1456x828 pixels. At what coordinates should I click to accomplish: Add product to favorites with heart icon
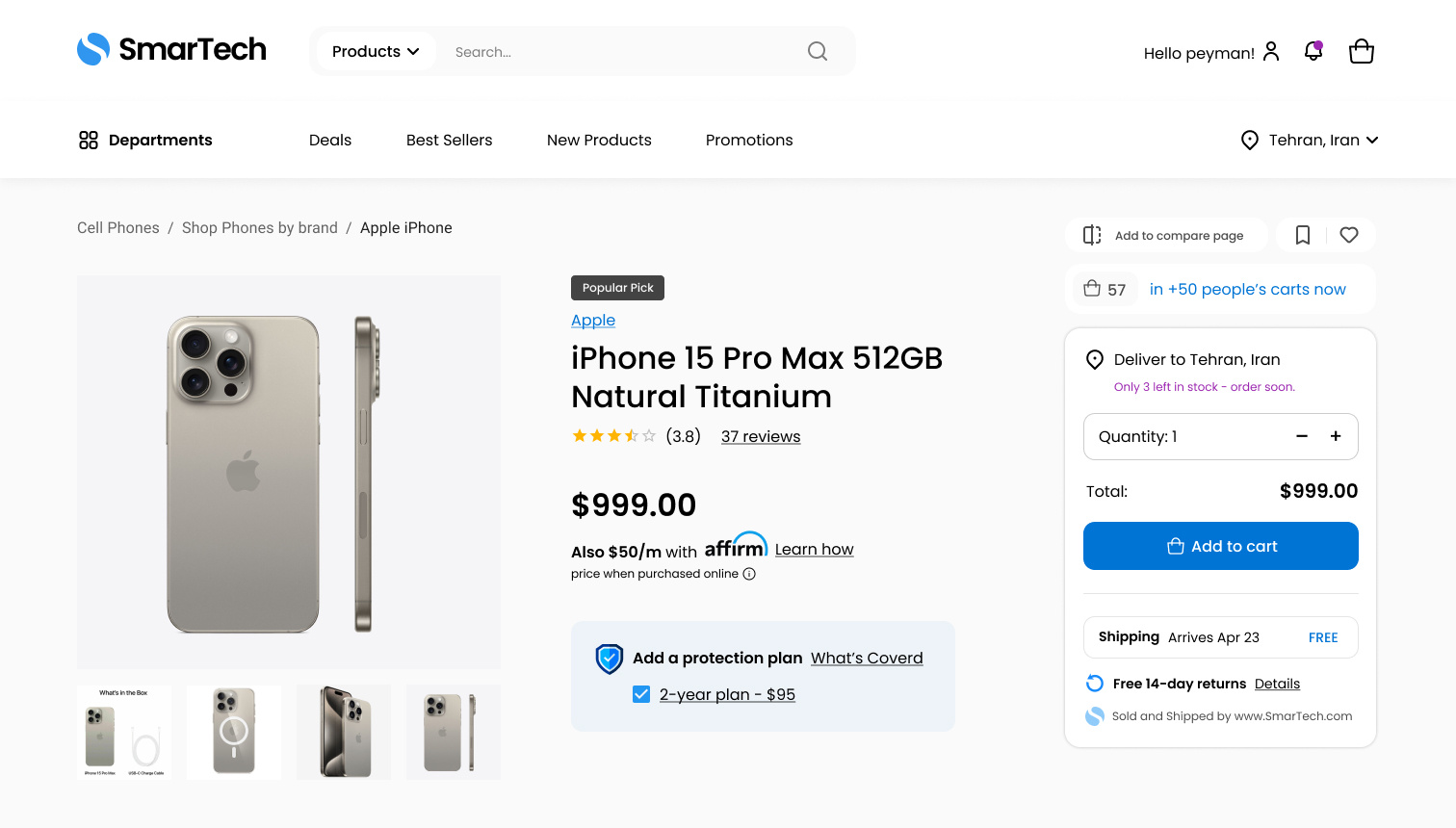point(1349,235)
